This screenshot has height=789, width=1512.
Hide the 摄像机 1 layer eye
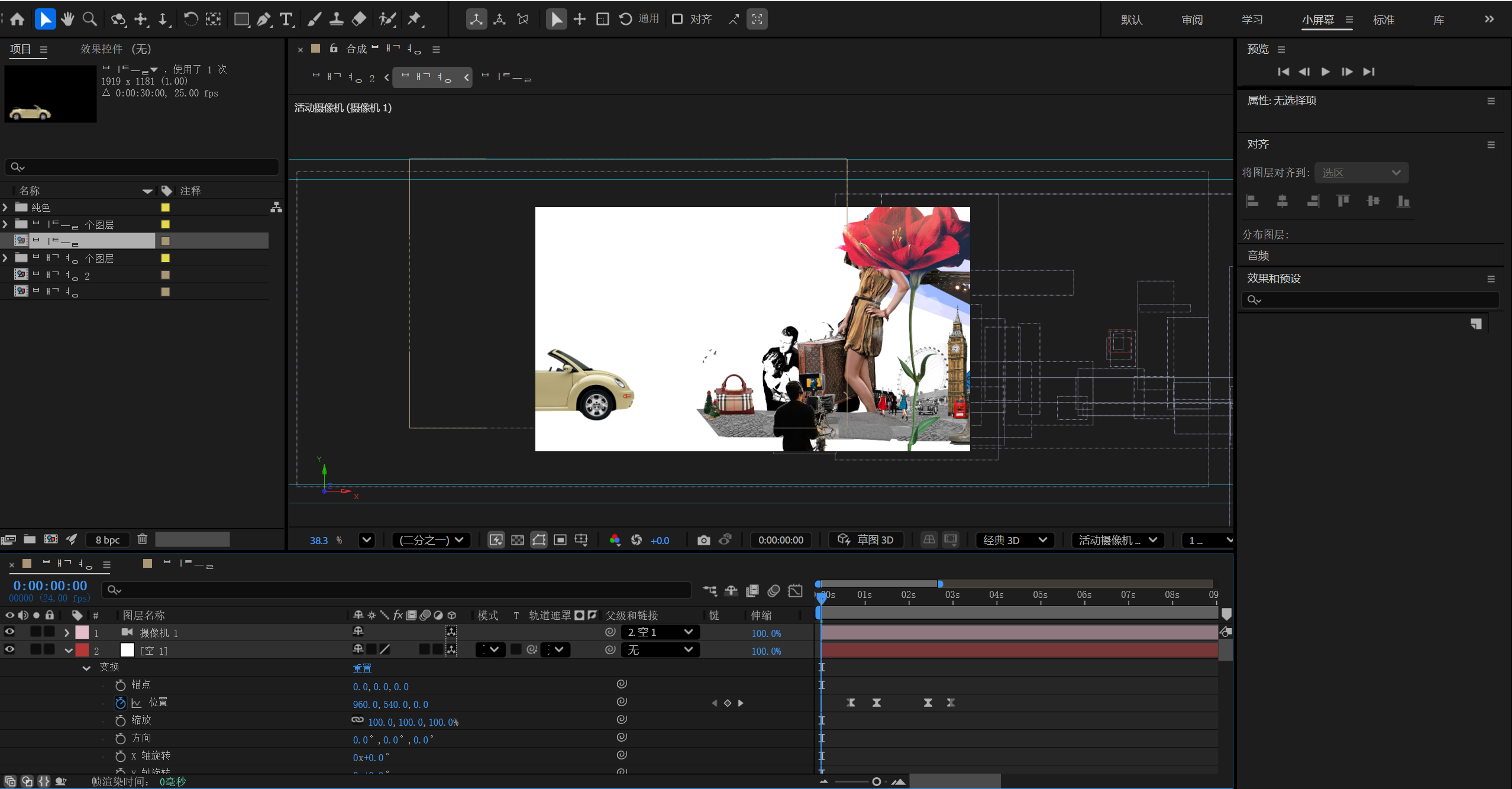point(9,632)
